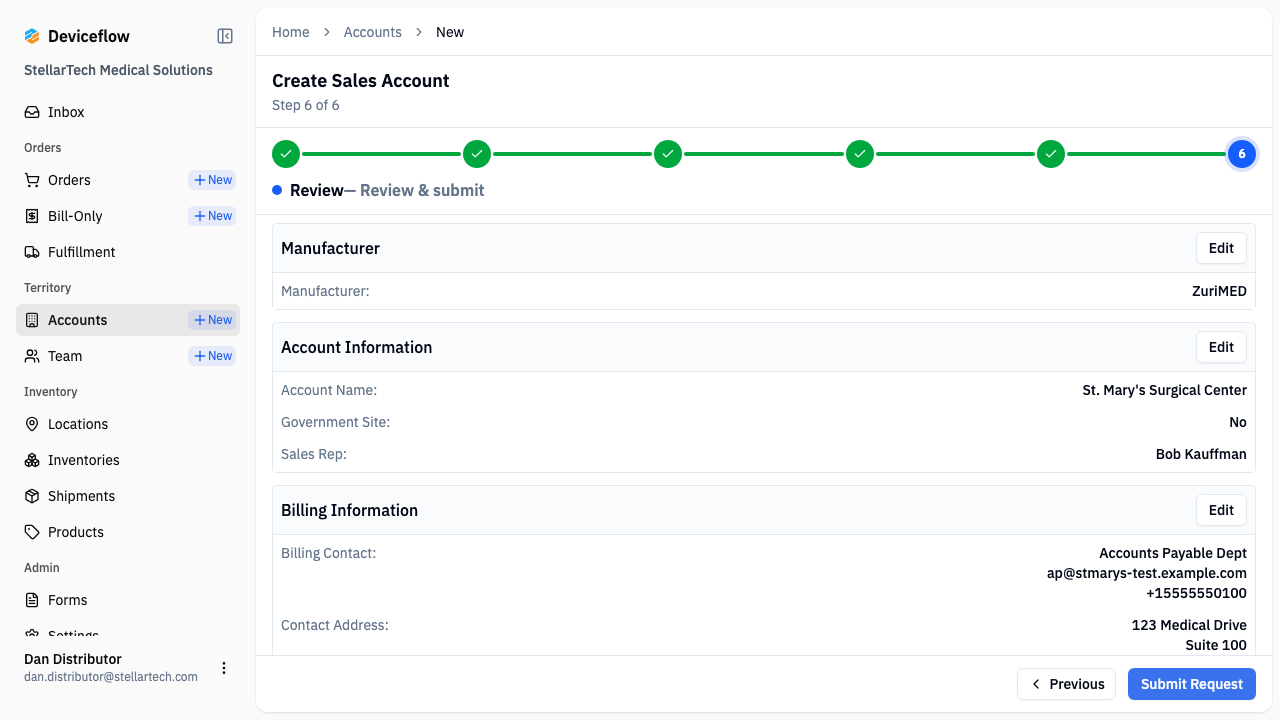Go back with the Previous button
Screen dimensions: 1280x720
(x=1066, y=684)
